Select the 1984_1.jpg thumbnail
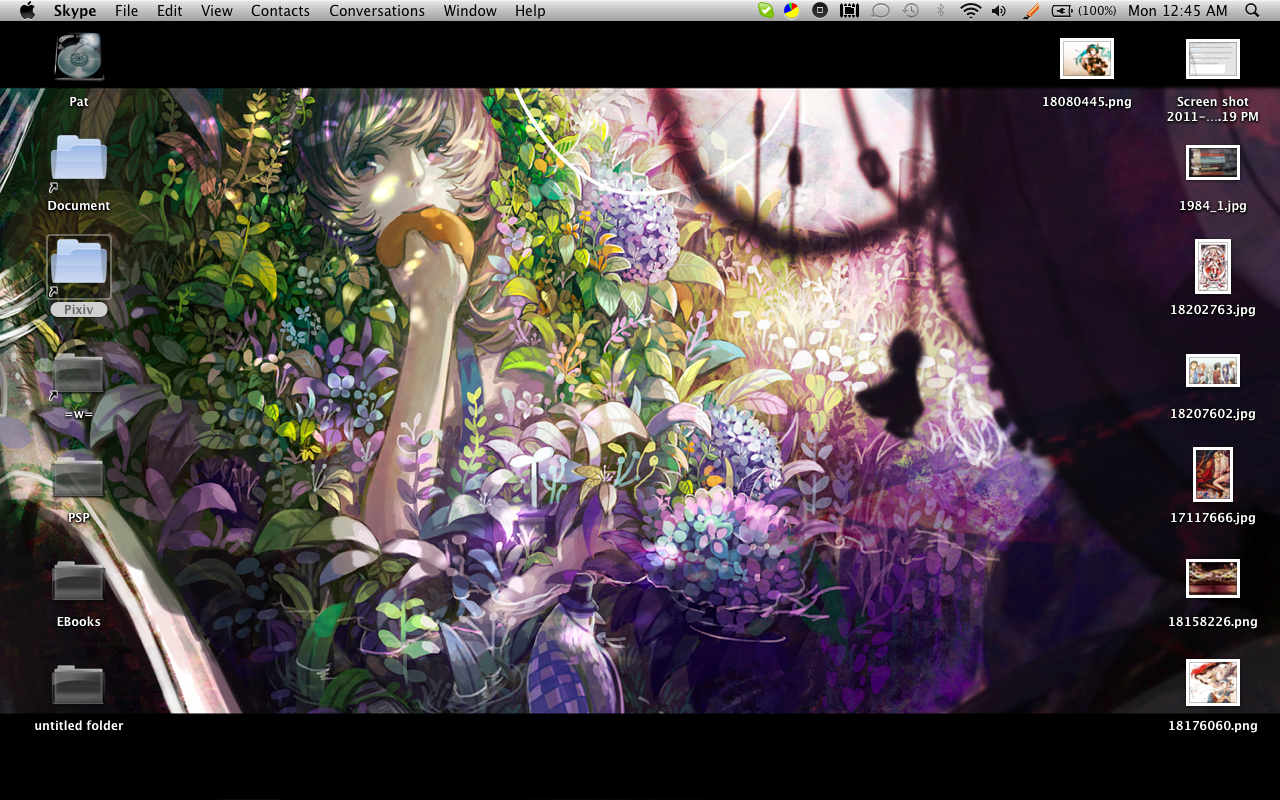The image size is (1280, 800). coord(1213,162)
